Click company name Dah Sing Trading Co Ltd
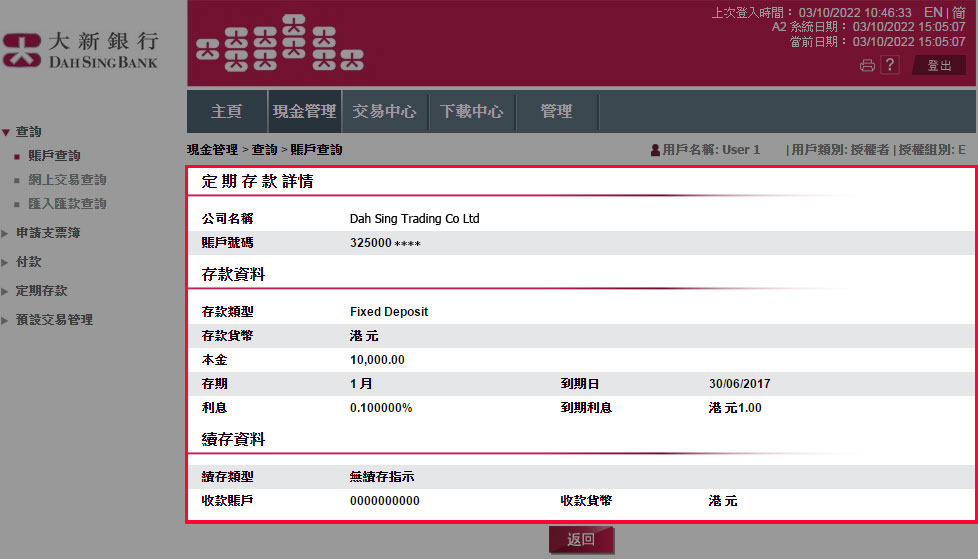Image resolution: width=978 pixels, height=559 pixels. click(x=415, y=218)
